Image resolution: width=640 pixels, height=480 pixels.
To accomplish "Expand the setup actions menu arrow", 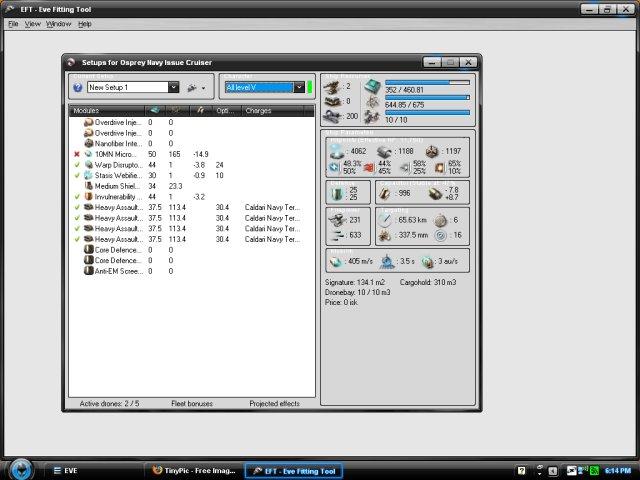I will [x=203, y=88].
